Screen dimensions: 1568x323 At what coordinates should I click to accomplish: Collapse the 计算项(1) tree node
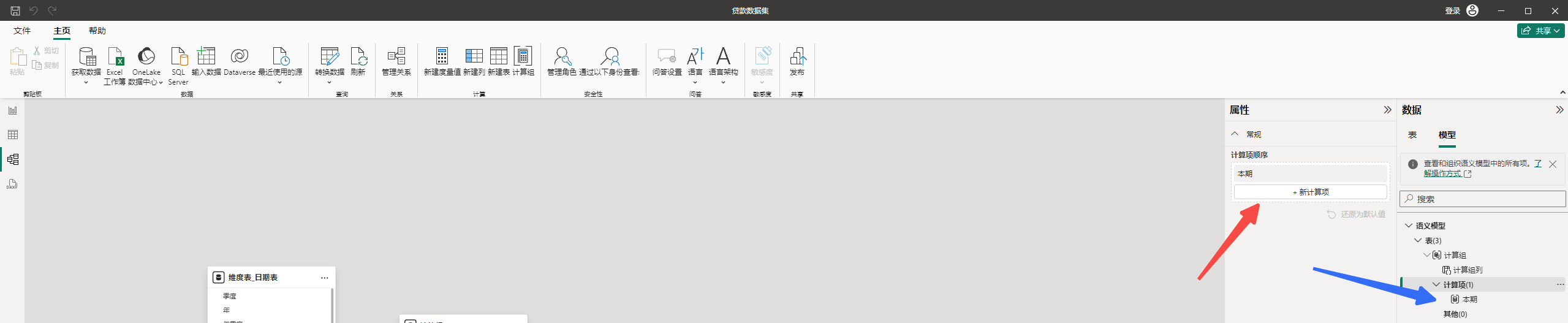click(x=1436, y=284)
